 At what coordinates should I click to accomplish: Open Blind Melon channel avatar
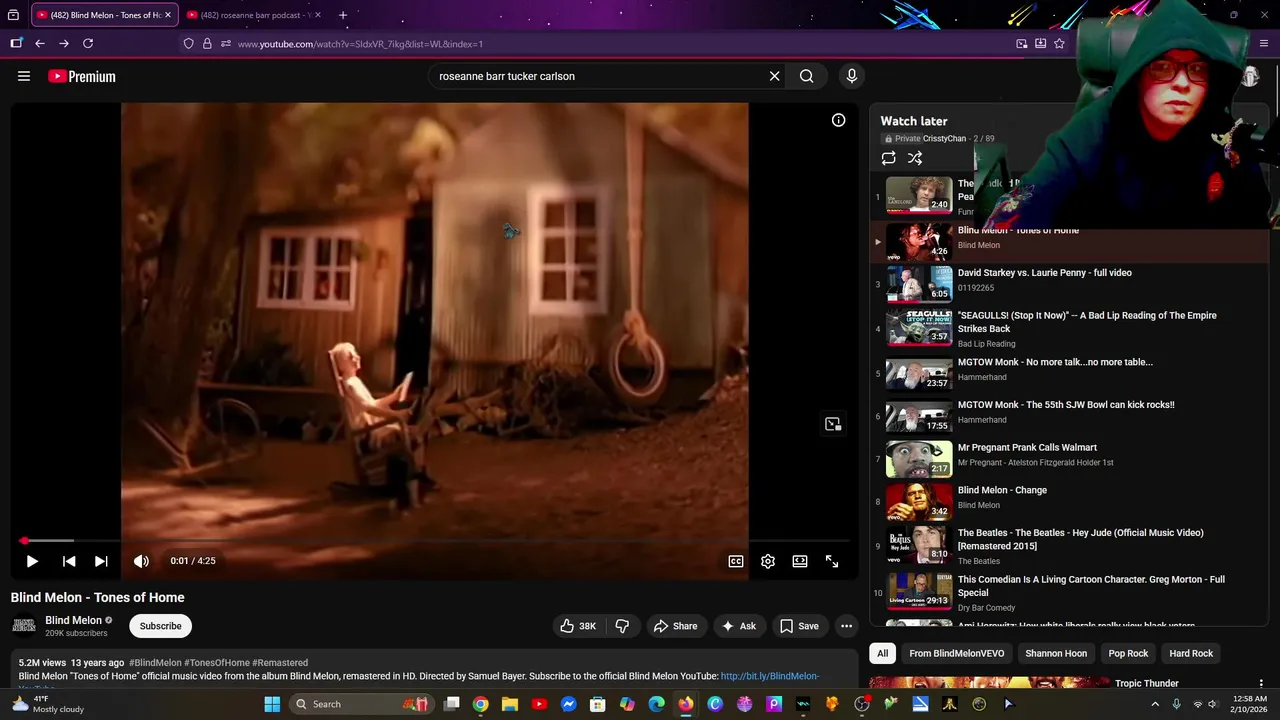(24, 626)
